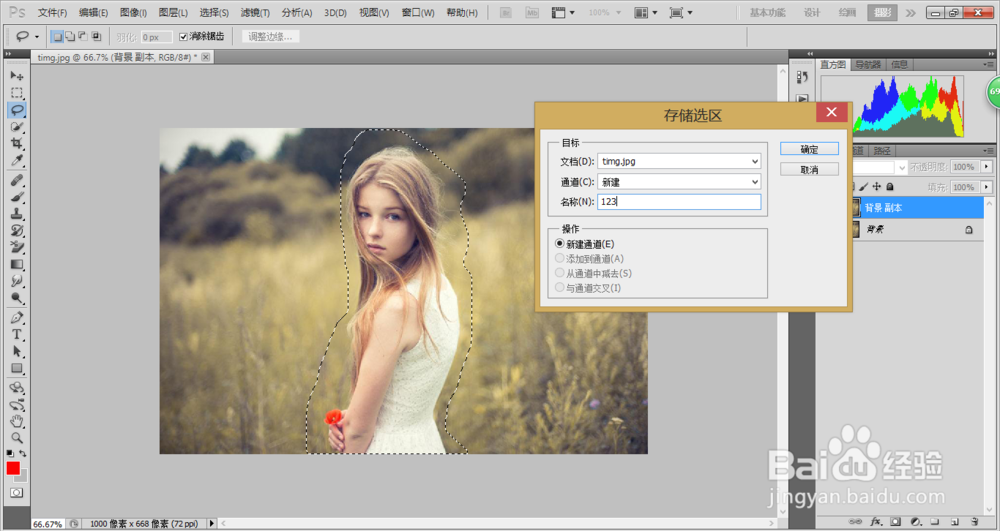The width and height of the screenshot is (1000, 531).
Task: Select 新建通道(E) radio option
Action: 585,244
